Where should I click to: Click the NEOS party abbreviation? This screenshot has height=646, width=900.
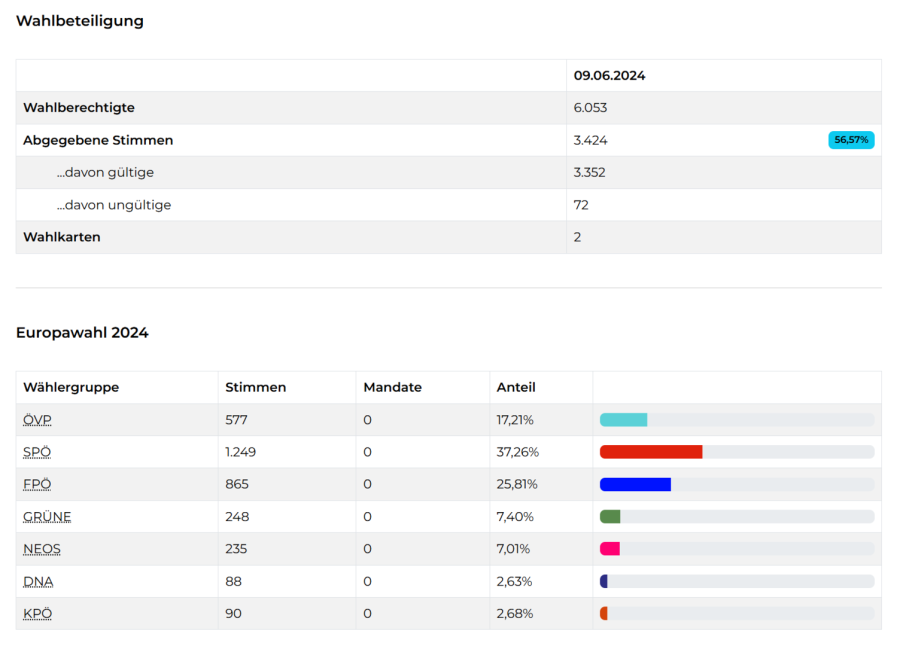[x=42, y=549]
